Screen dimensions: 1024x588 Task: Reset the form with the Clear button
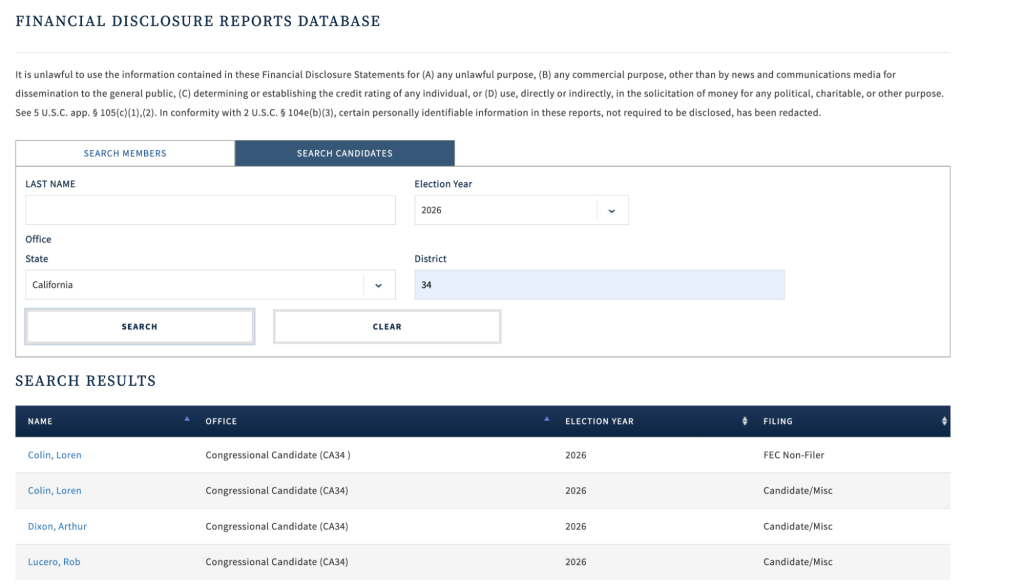pyautogui.click(x=387, y=327)
